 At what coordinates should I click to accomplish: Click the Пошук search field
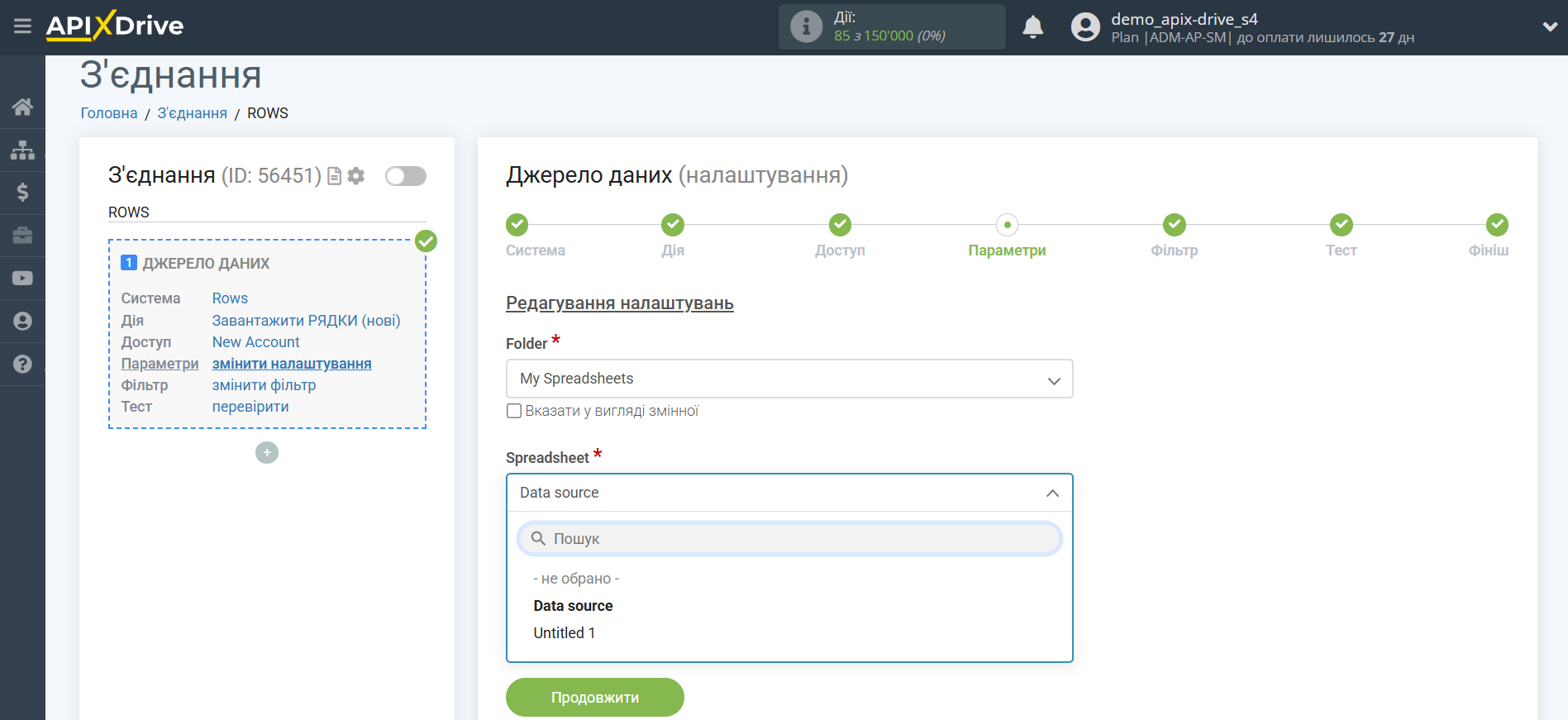click(789, 539)
